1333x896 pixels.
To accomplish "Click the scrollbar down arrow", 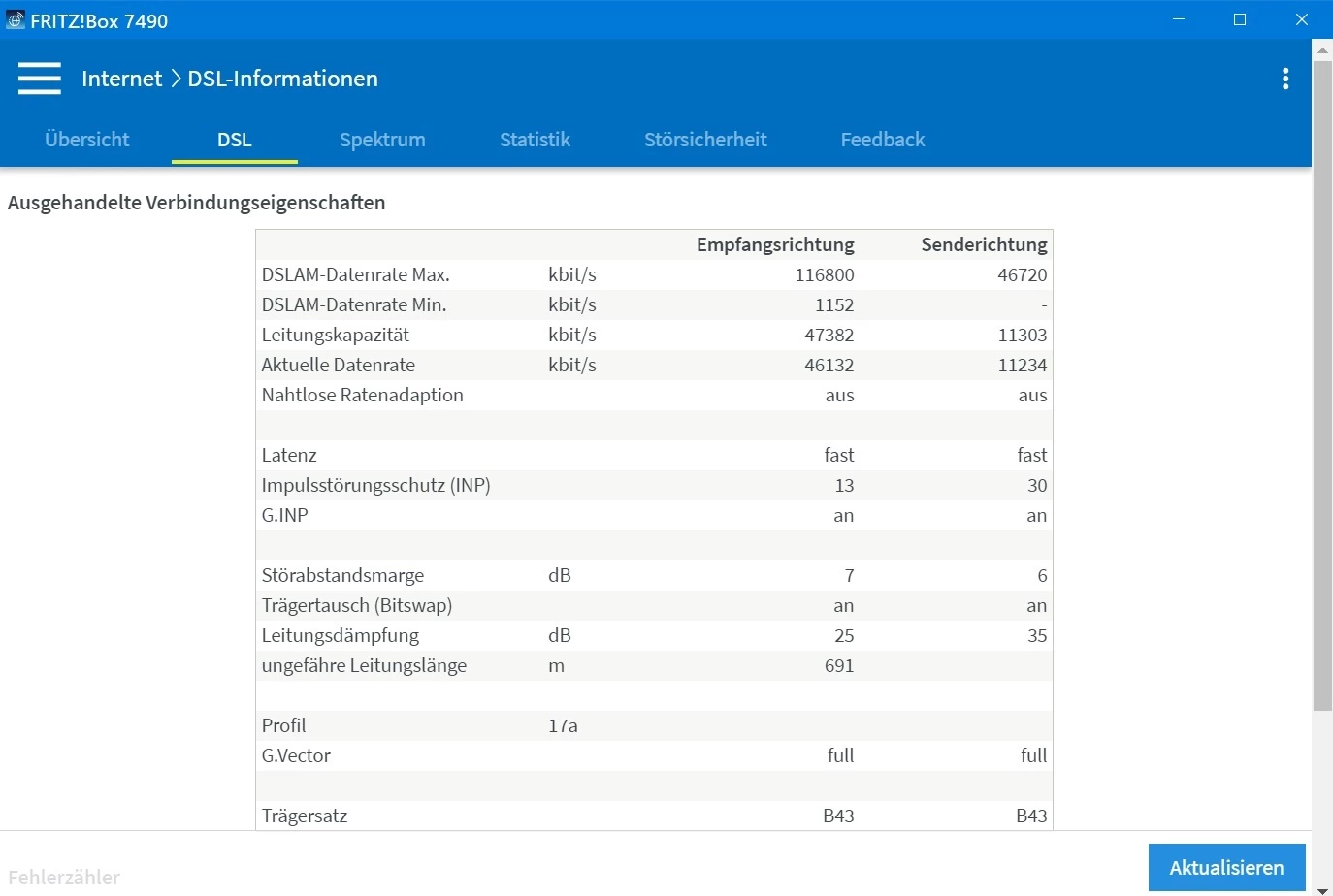I will tap(1322, 887).
